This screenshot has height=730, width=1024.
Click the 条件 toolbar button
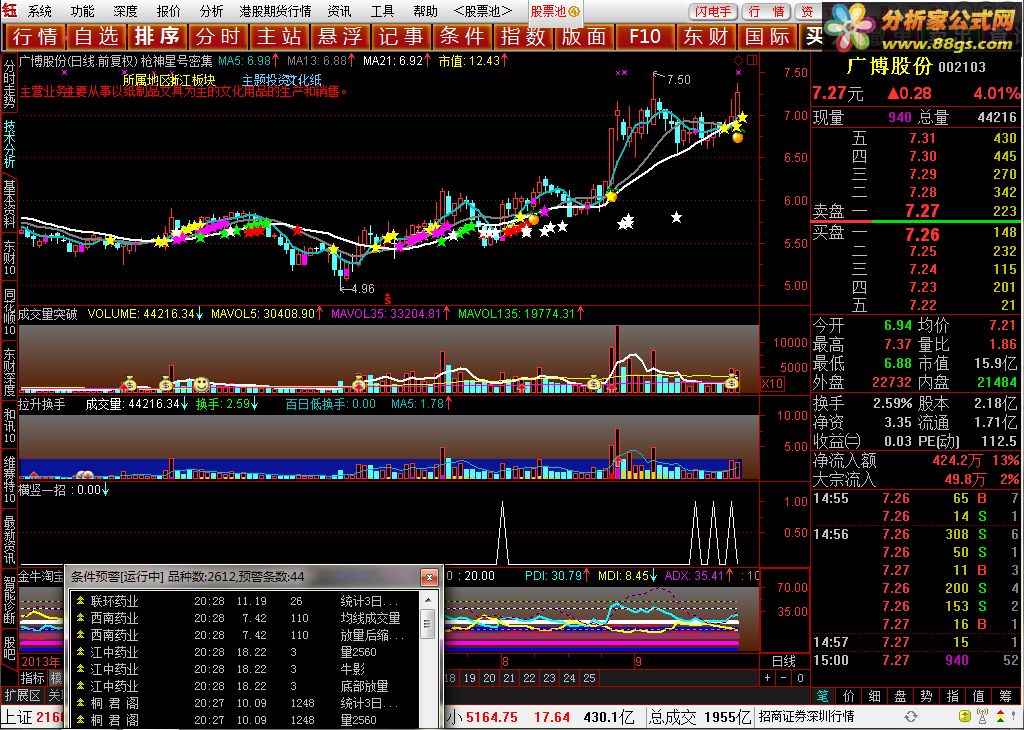[x=462, y=37]
